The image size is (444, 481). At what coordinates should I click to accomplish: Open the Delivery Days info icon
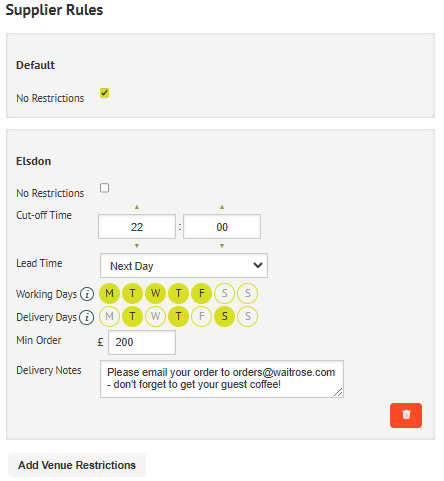(87, 317)
